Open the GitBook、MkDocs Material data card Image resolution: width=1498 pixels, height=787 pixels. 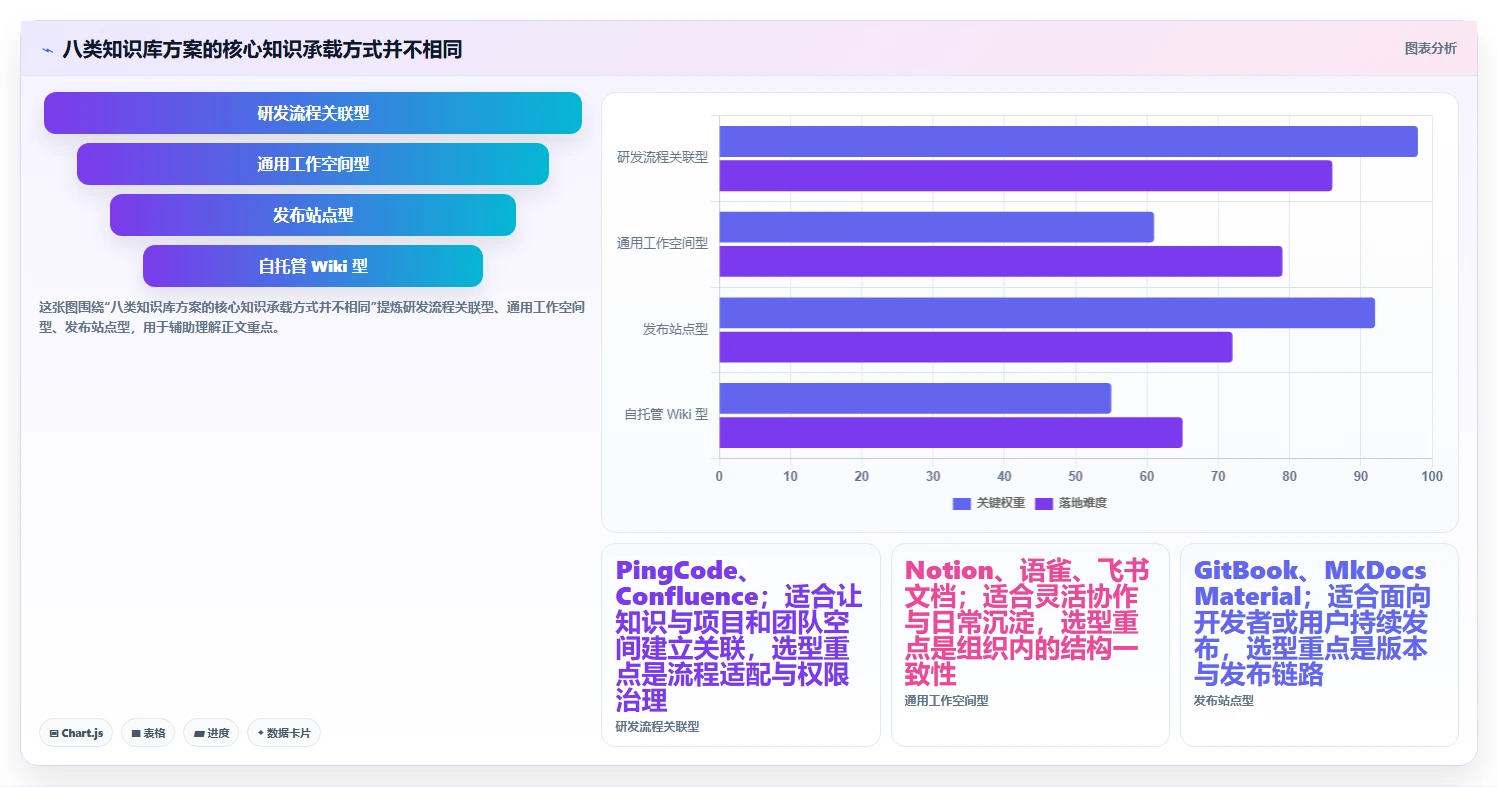click(x=1319, y=645)
